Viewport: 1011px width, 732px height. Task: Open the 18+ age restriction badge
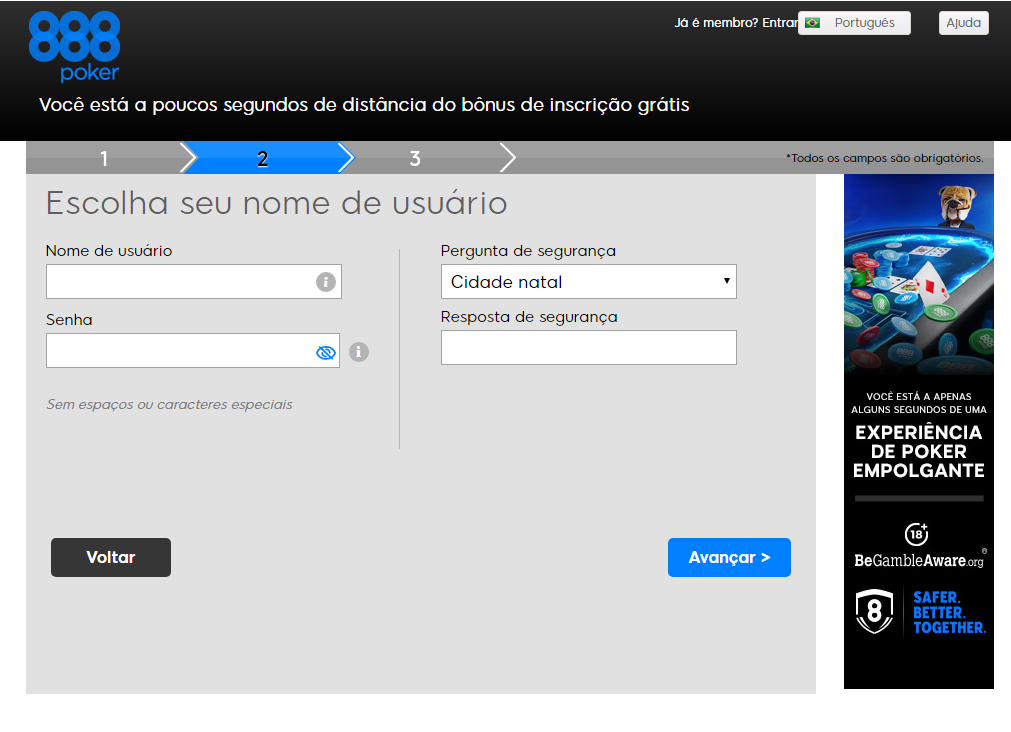pyautogui.click(x=916, y=533)
